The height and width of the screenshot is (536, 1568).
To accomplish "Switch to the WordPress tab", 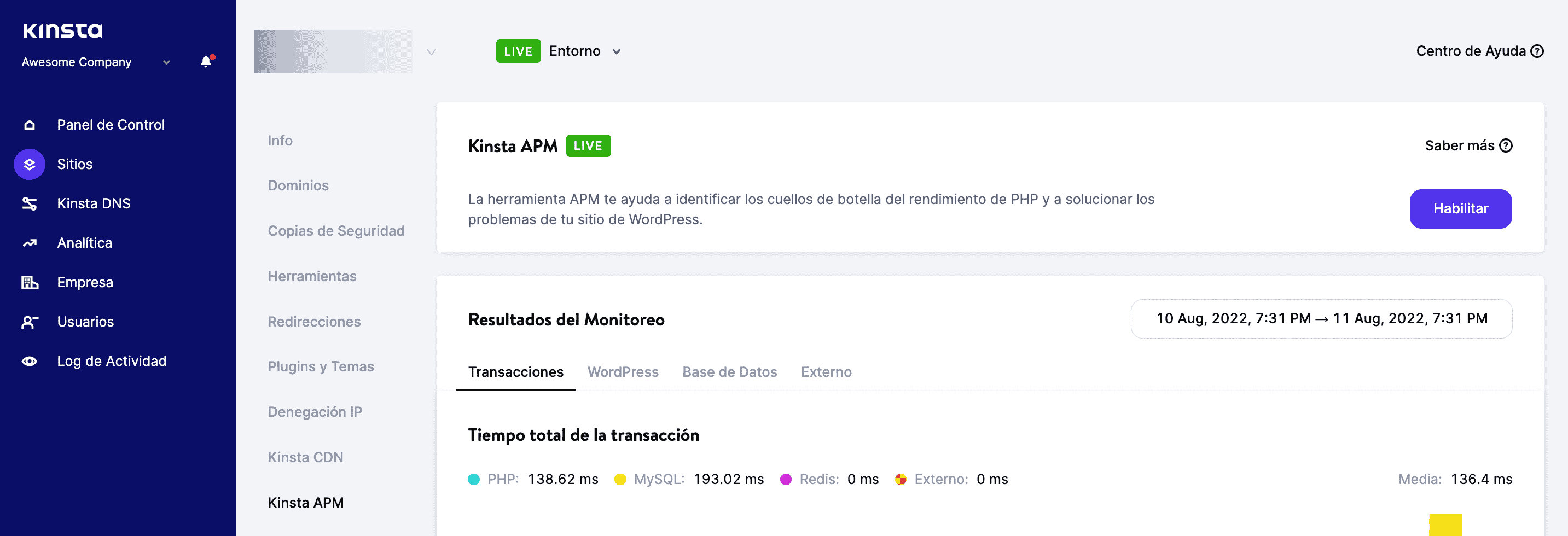I will point(623,372).
